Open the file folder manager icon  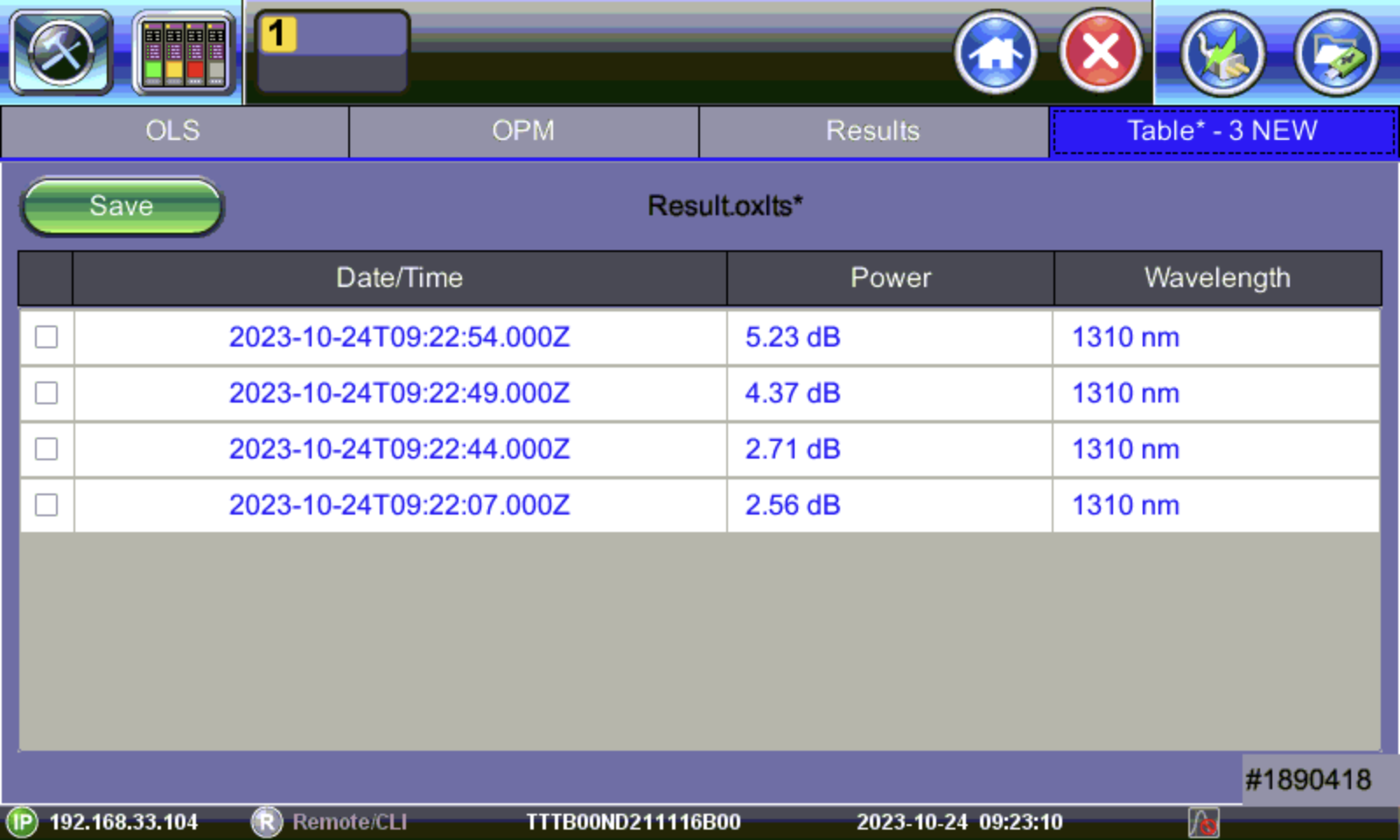tap(1335, 54)
